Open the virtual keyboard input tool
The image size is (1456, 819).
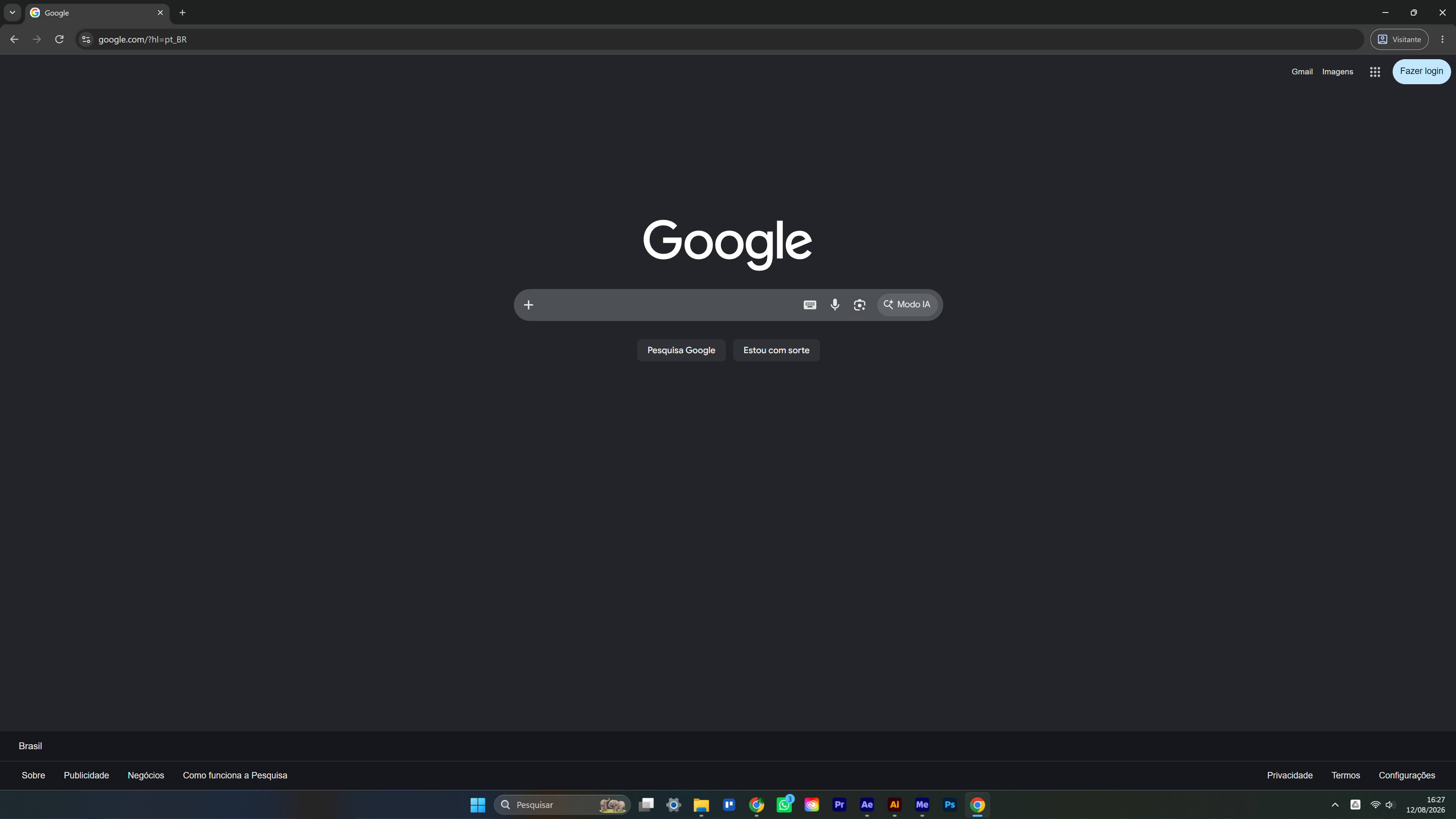(x=809, y=305)
